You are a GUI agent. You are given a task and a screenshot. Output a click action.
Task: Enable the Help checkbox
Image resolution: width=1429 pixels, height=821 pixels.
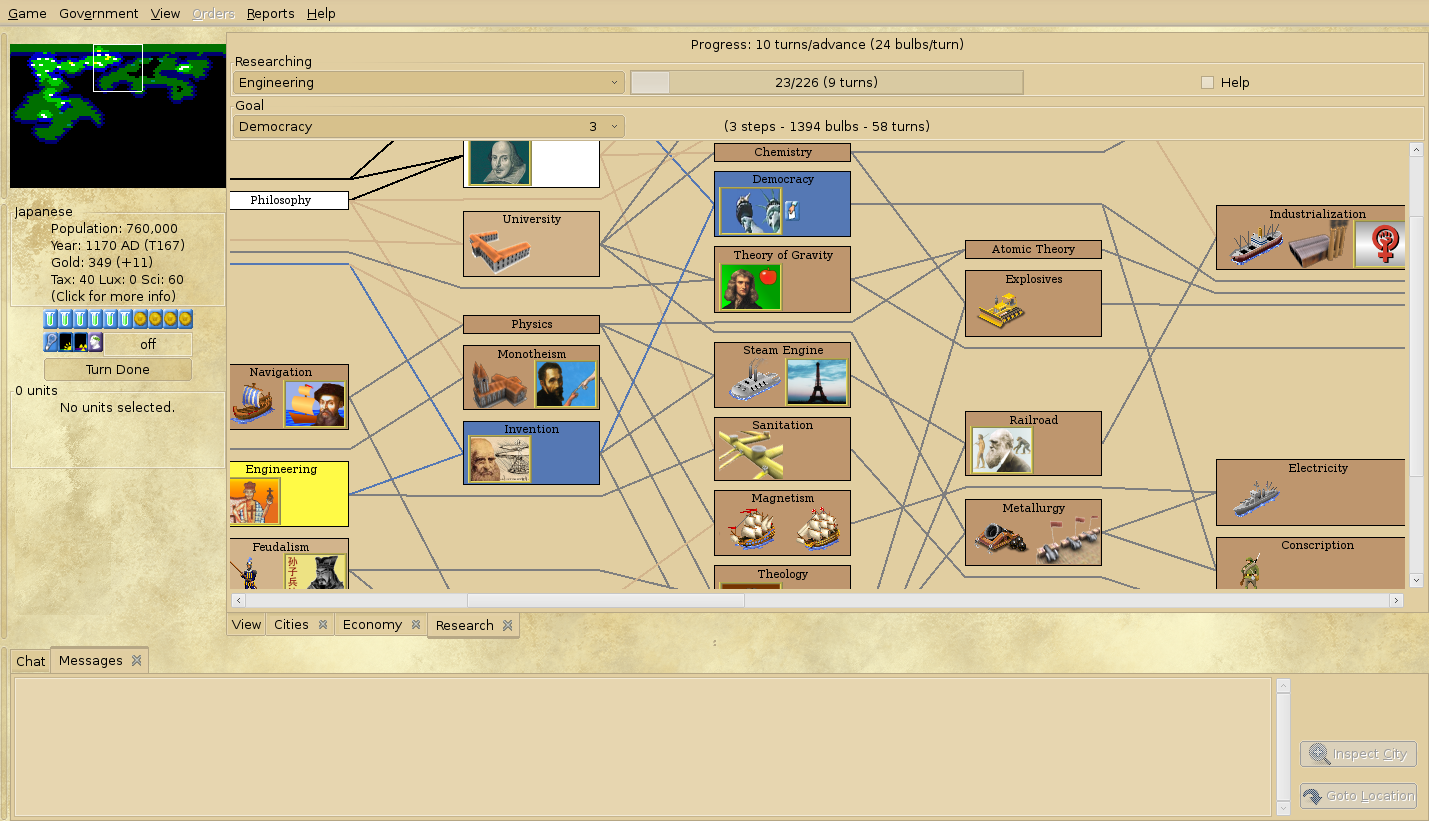tap(1207, 83)
